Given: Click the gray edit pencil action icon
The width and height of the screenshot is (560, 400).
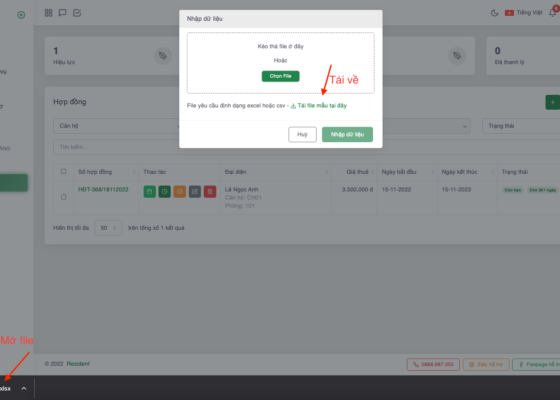Looking at the screenshot, I should (195, 192).
